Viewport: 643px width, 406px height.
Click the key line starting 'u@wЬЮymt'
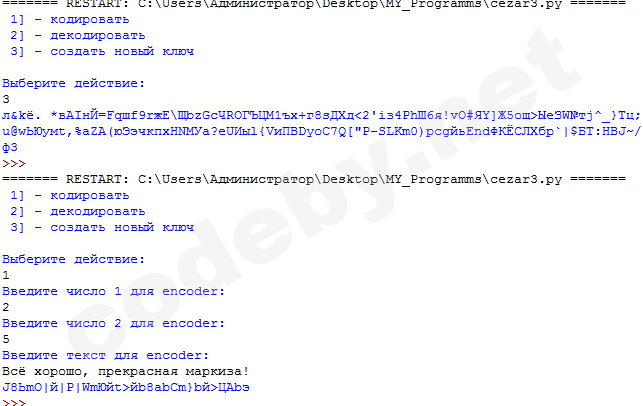321,132
